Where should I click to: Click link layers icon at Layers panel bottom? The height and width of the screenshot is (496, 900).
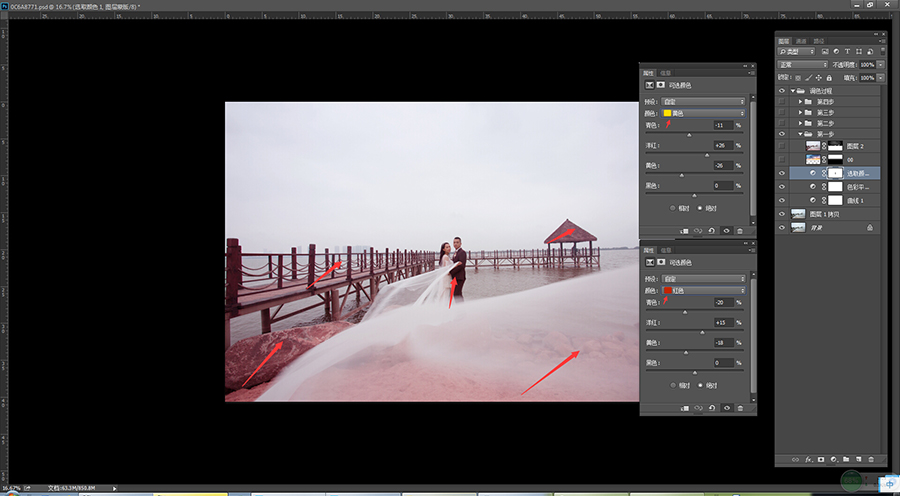[x=796, y=459]
